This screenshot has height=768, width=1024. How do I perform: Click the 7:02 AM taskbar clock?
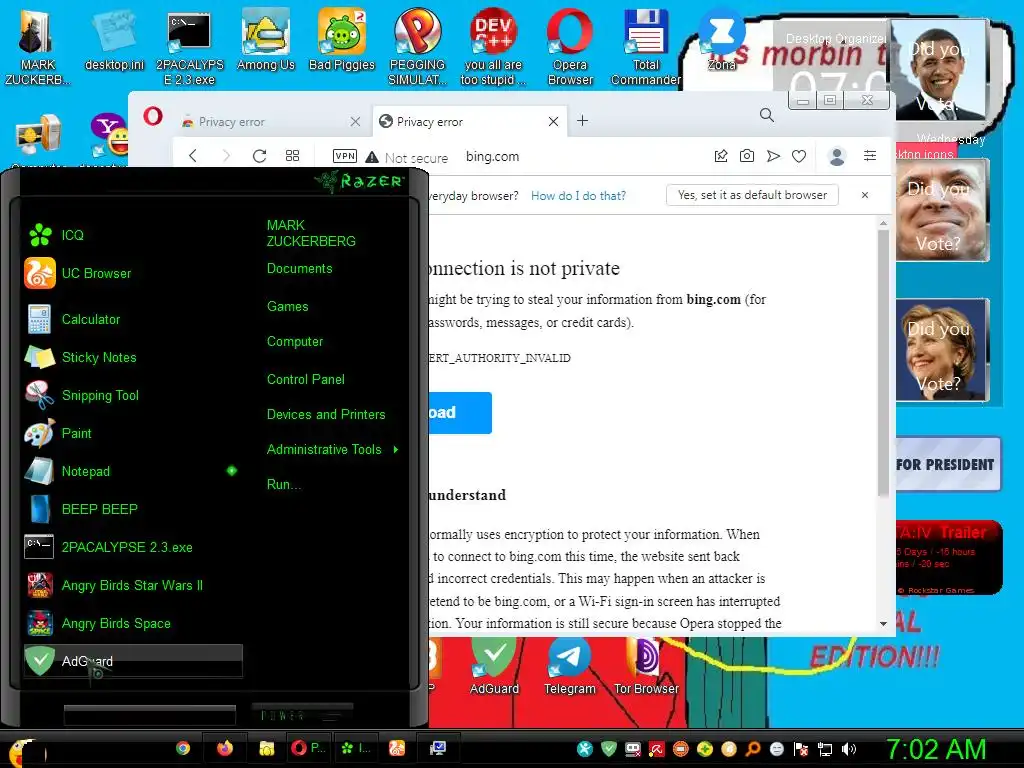click(x=935, y=750)
